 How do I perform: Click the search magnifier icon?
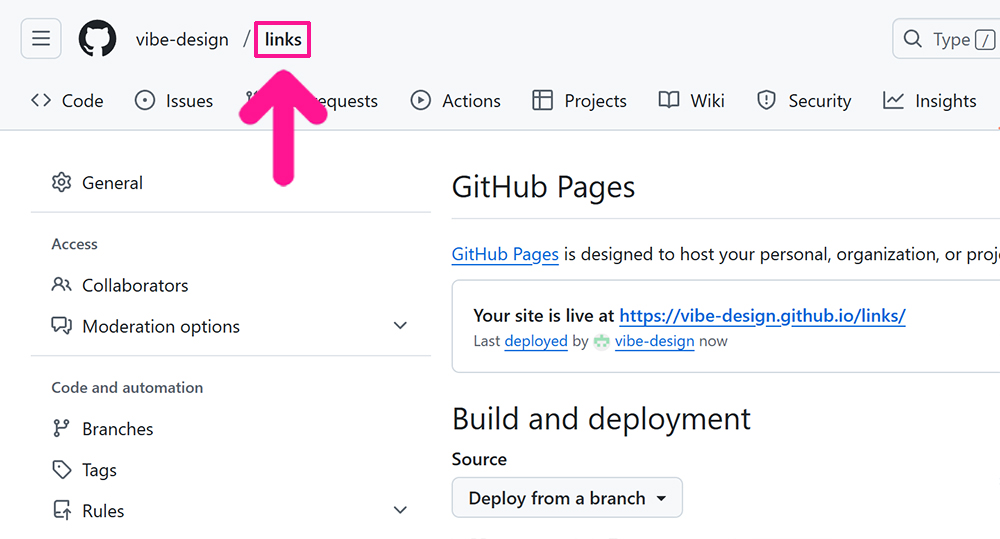[x=912, y=39]
